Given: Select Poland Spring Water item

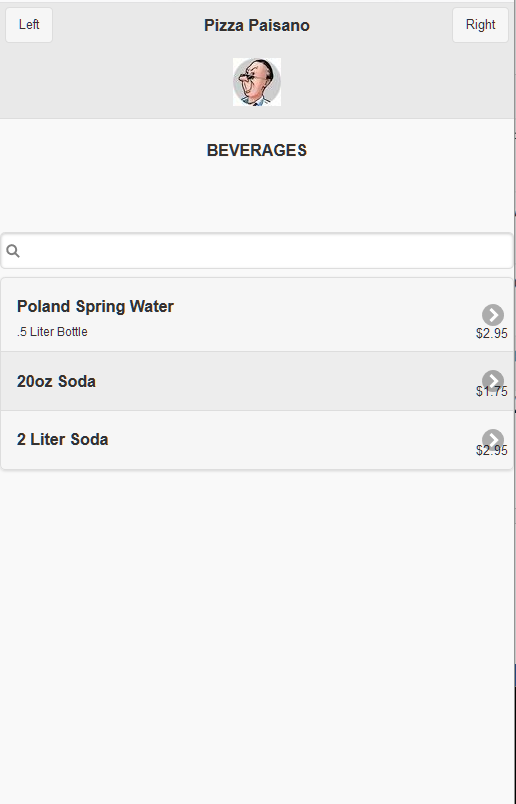Looking at the screenshot, I should tap(257, 315).
